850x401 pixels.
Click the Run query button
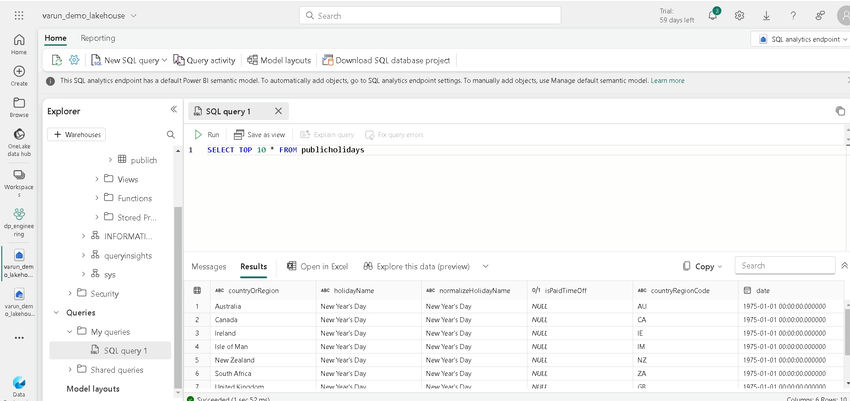207,134
